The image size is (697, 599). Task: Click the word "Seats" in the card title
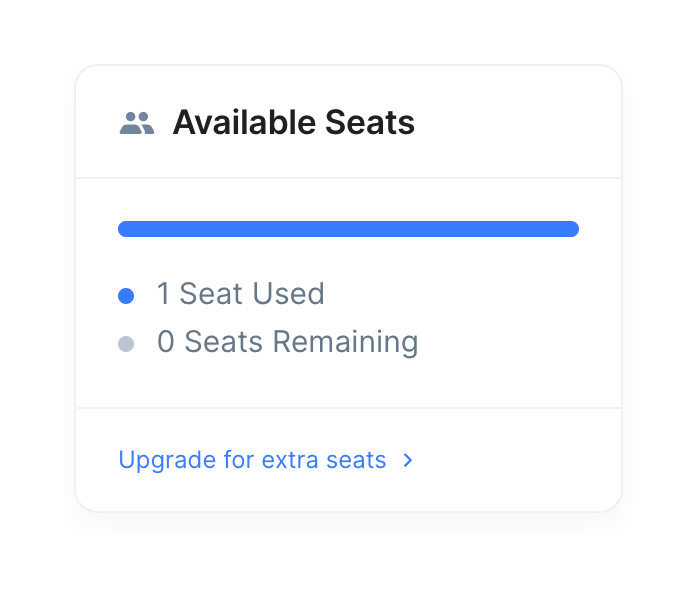(370, 123)
